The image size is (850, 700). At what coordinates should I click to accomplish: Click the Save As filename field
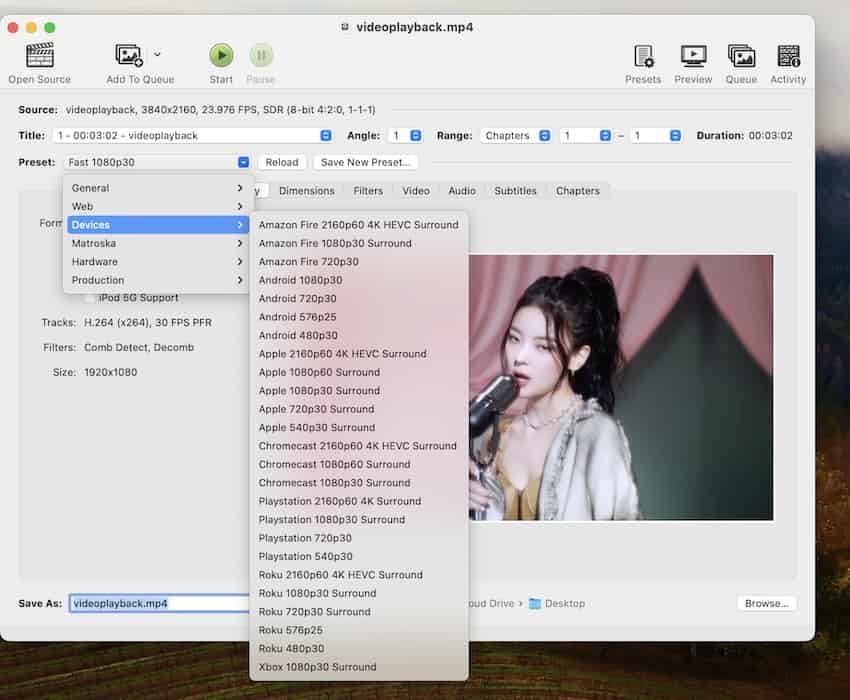[x=158, y=603]
